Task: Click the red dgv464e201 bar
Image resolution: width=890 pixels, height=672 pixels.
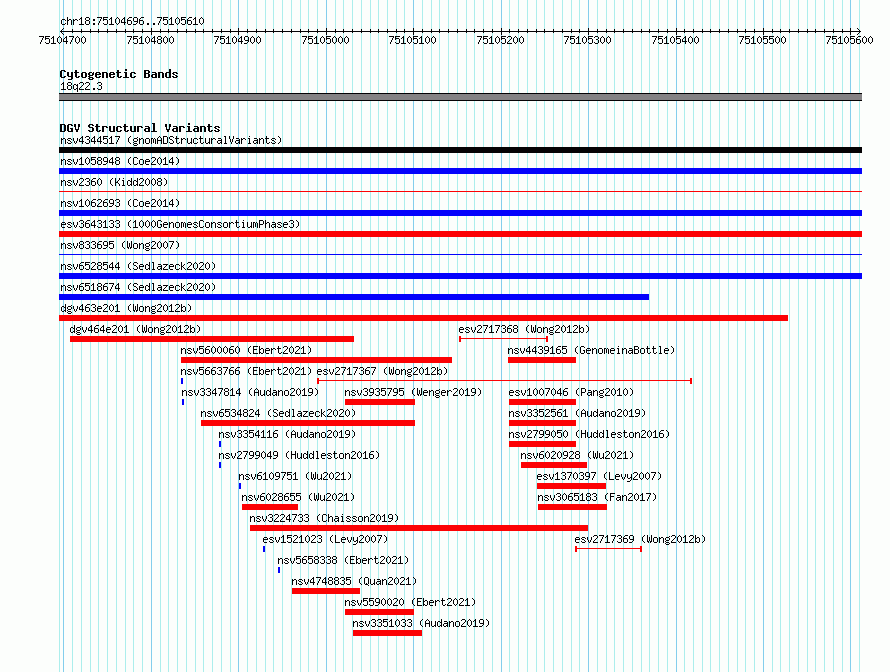Action: (x=212, y=339)
